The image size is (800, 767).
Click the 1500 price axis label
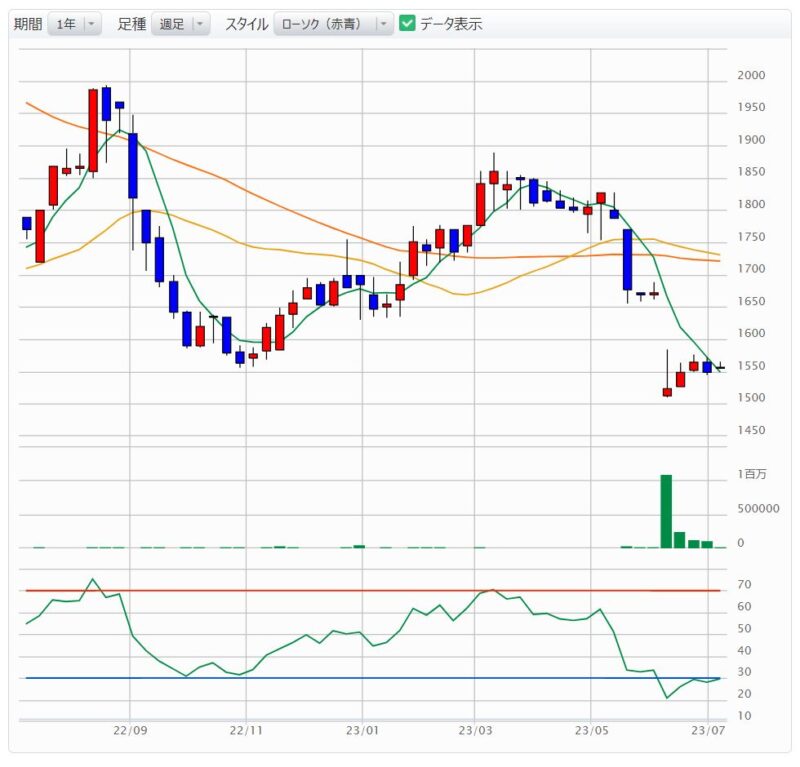pyautogui.click(x=751, y=398)
